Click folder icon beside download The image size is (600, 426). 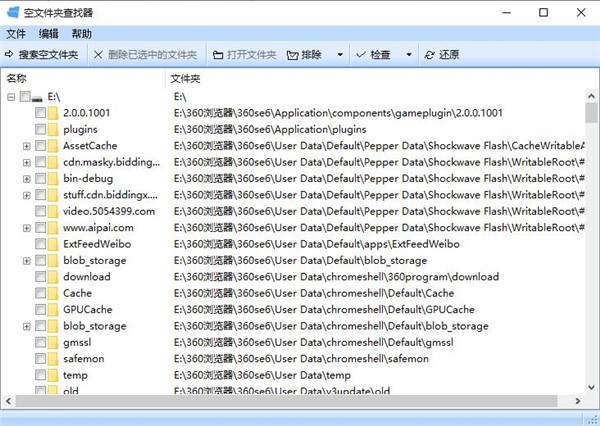pyautogui.click(x=53, y=277)
